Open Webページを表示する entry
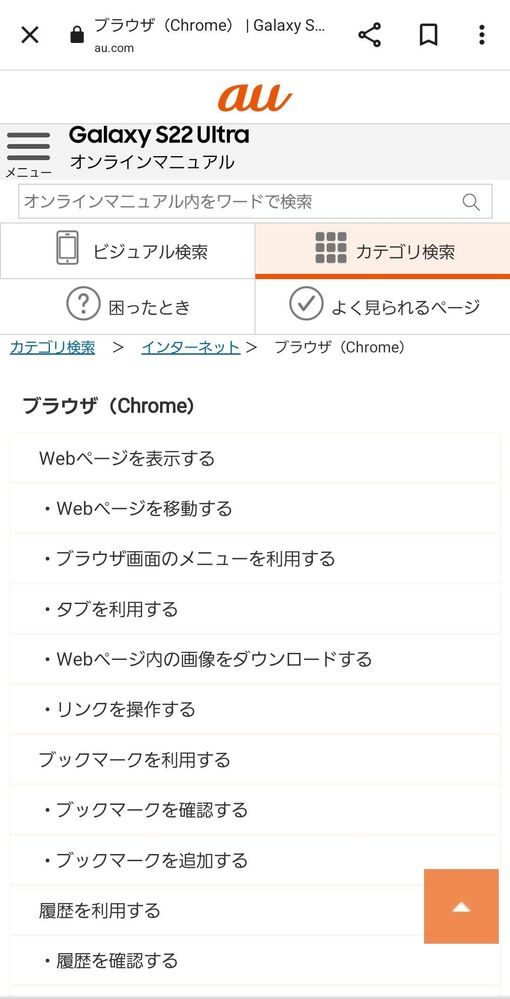The width and height of the screenshot is (510, 999). (255, 458)
